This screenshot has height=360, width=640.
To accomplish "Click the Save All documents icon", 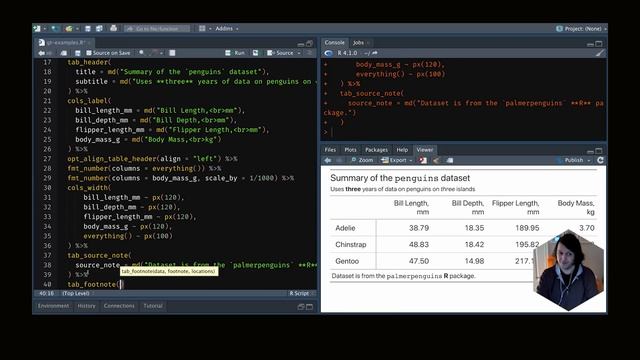I will point(99,29).
